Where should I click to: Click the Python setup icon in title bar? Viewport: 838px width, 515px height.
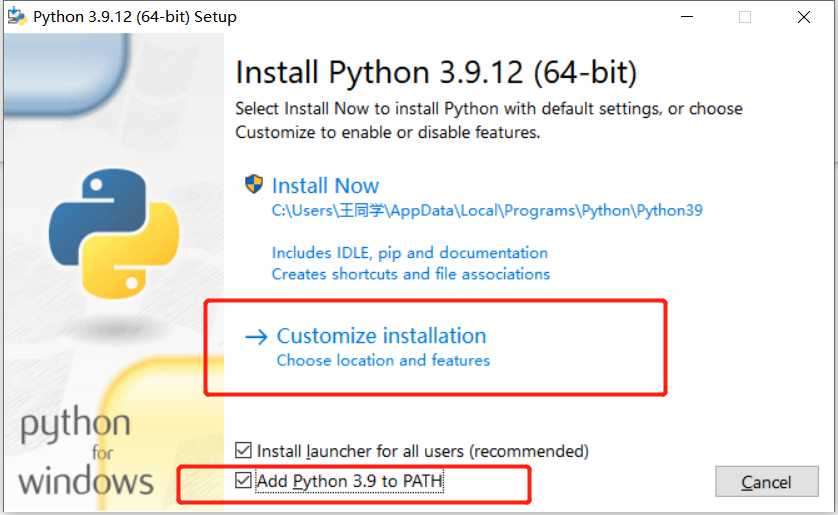(16, 17)
